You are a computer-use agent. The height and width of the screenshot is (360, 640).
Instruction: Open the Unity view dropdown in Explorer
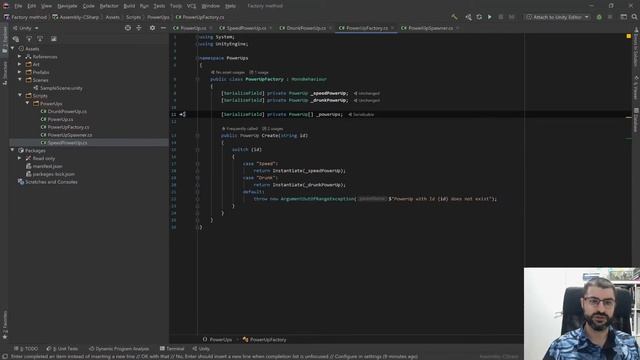pyautogui.click(x=26, y=28)
